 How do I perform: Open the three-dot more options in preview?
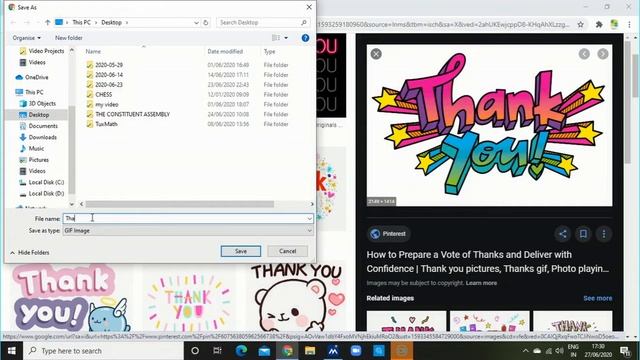click(604, 234)
